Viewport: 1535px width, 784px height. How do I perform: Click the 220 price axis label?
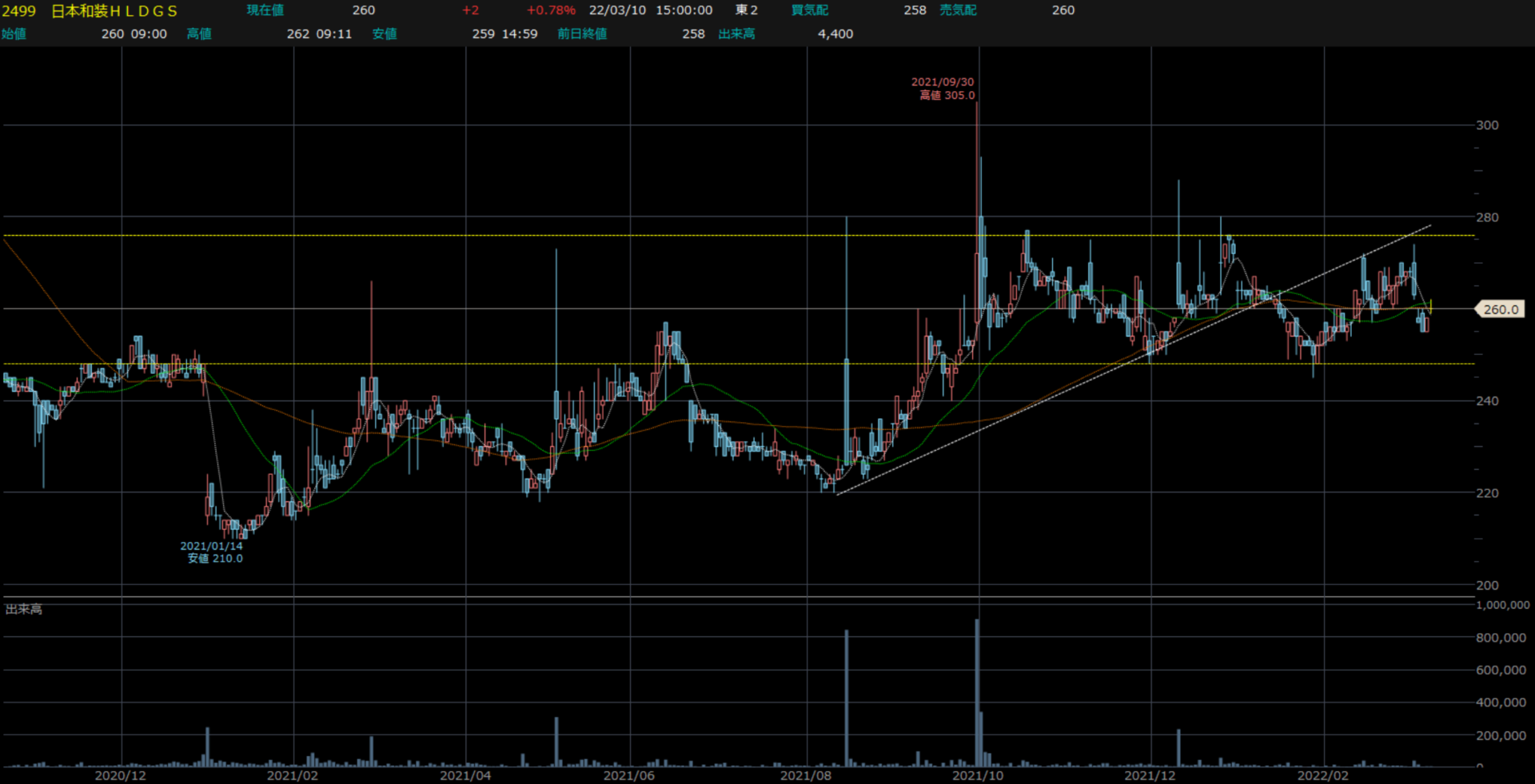[x=1487, y=493]
